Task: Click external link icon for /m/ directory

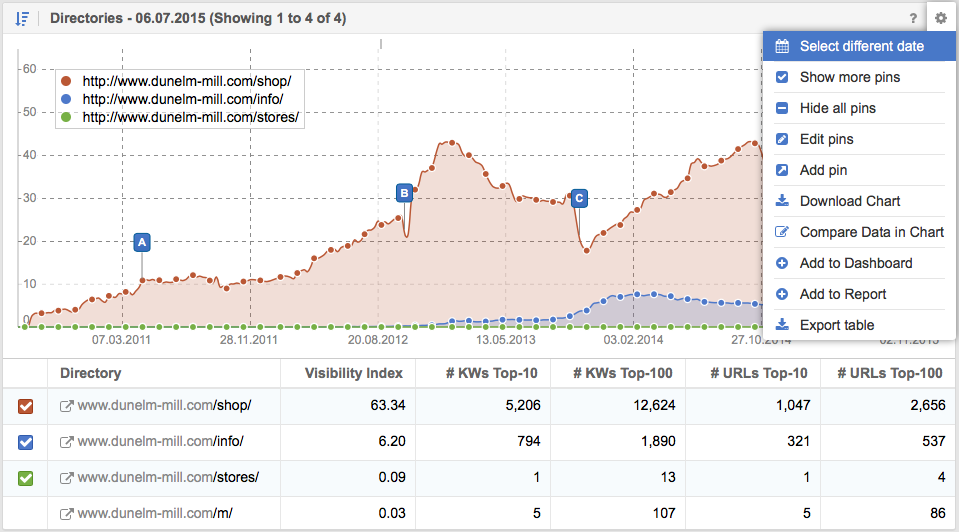Action: (x=67, y=514)
